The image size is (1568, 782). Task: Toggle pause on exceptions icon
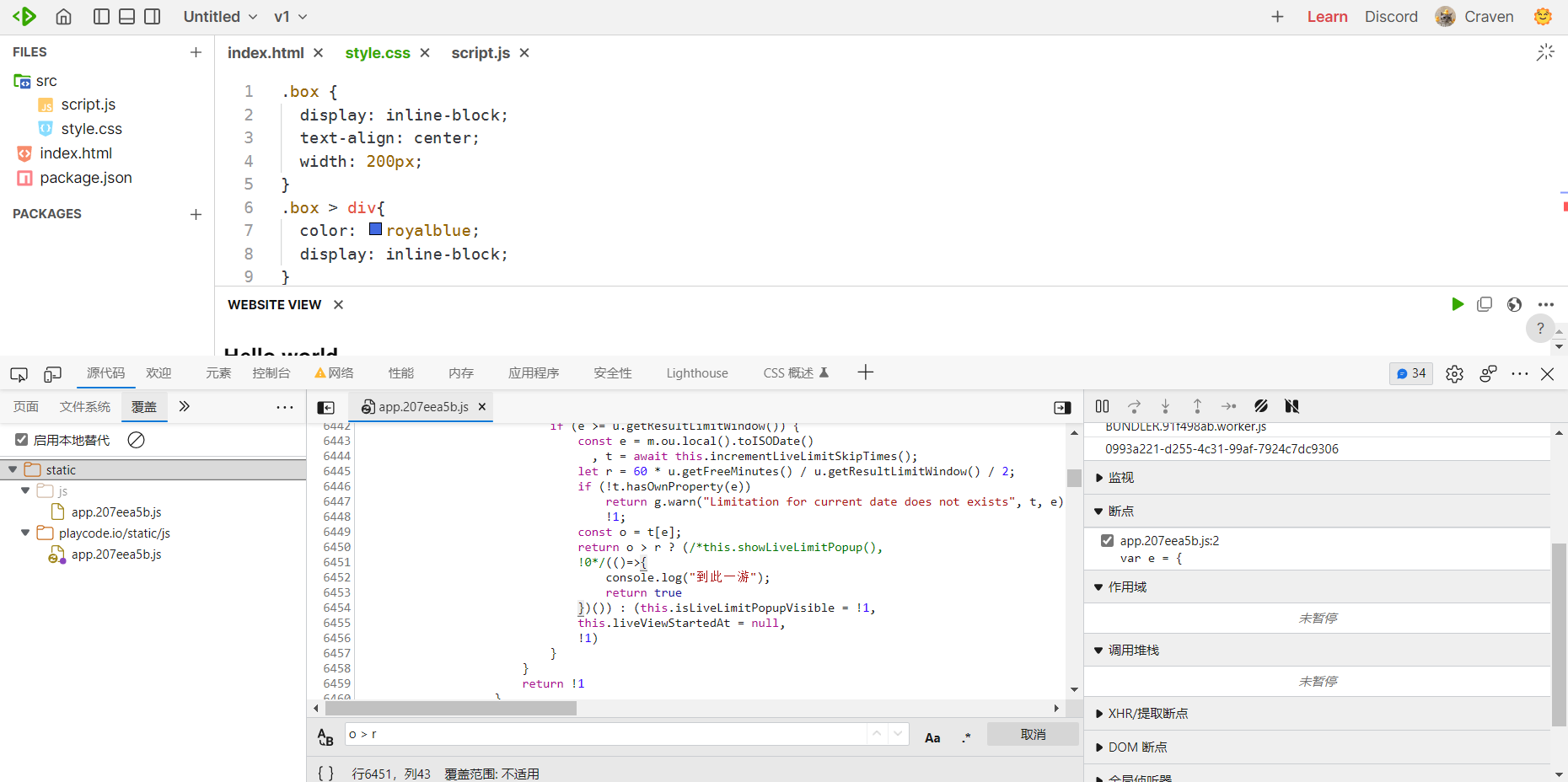click(1291, 406)
